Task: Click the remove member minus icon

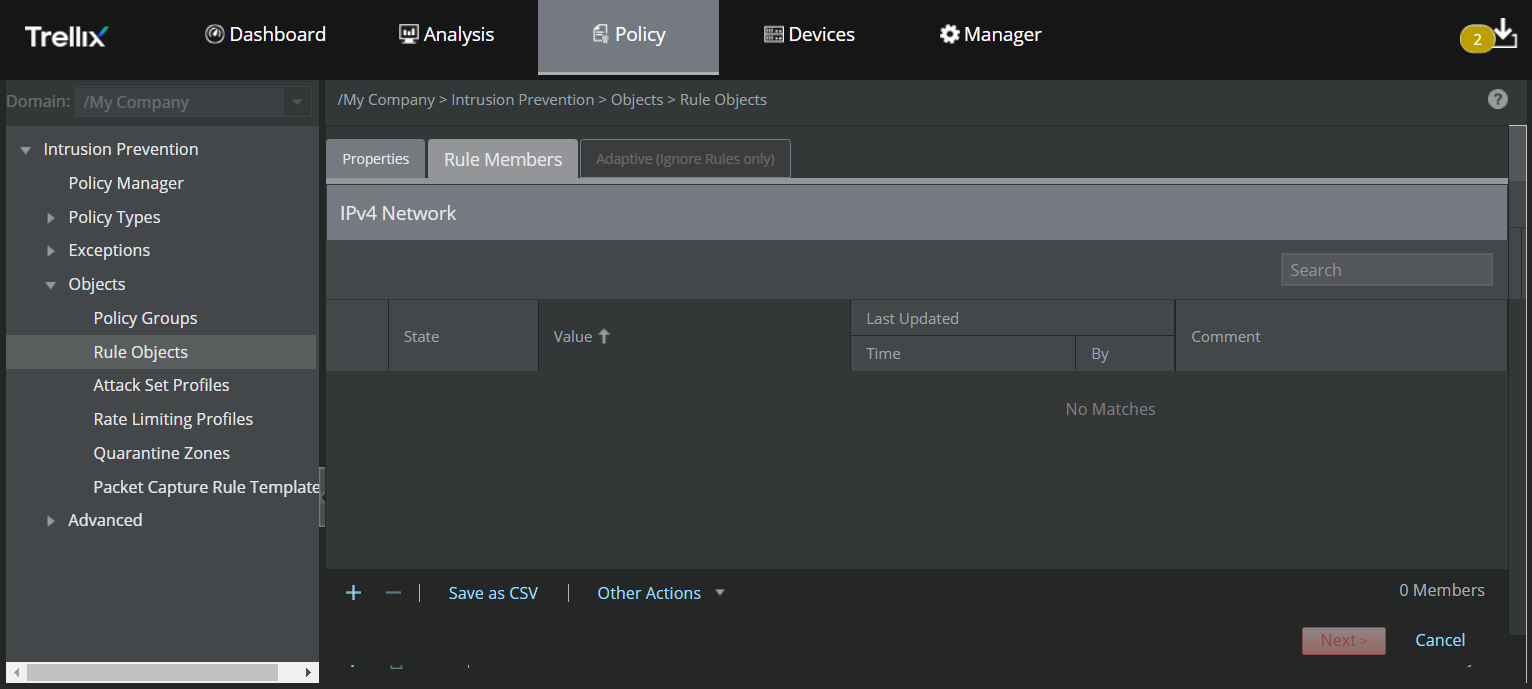Action: pos(393,593)
